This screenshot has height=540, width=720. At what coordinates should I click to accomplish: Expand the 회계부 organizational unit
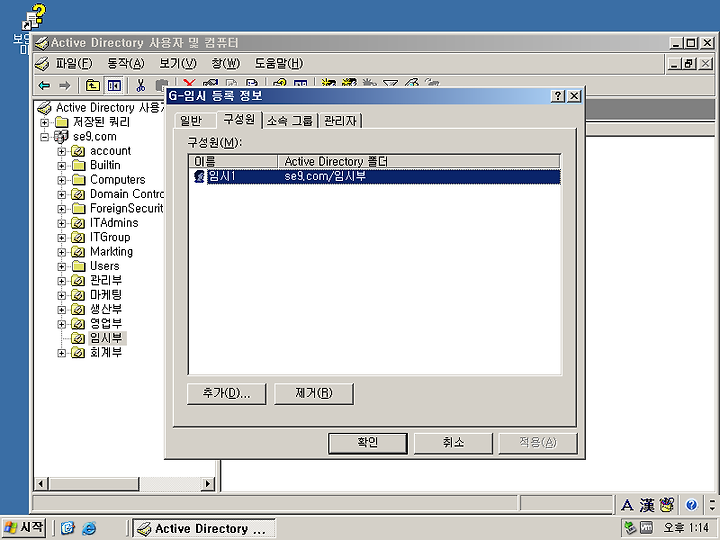[x=61, y=353]
